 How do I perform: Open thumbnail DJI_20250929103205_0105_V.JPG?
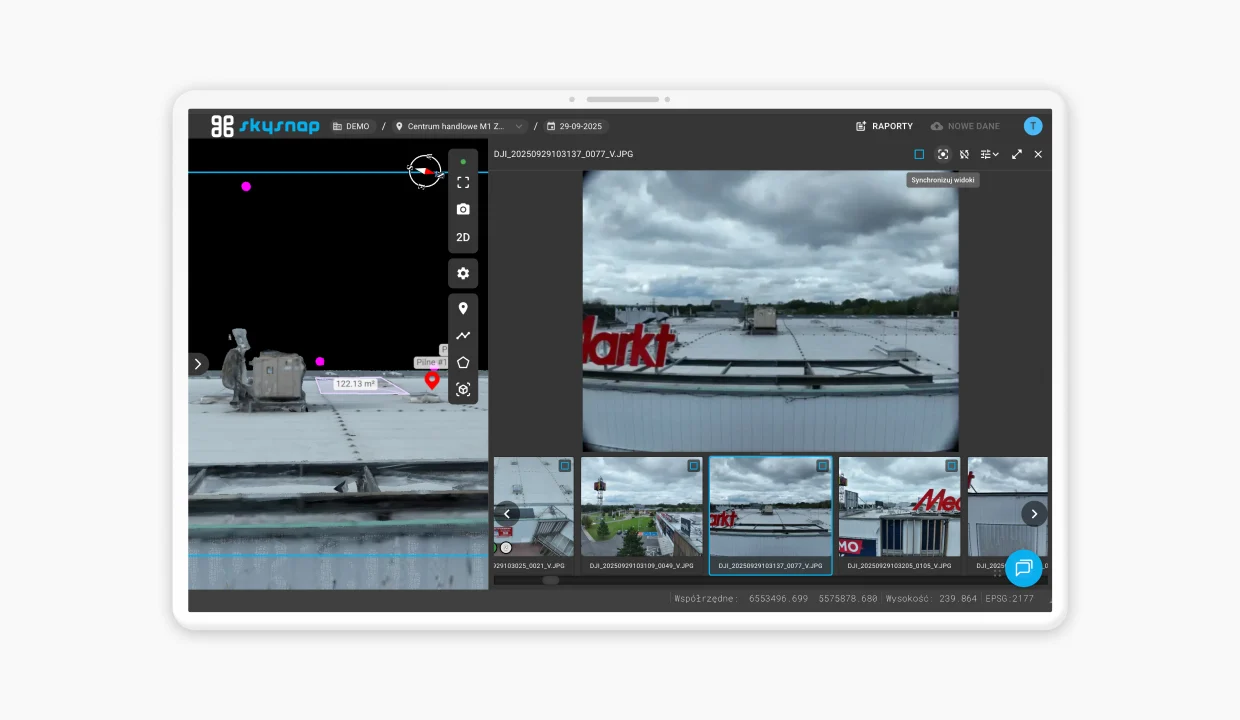[900, 514]
